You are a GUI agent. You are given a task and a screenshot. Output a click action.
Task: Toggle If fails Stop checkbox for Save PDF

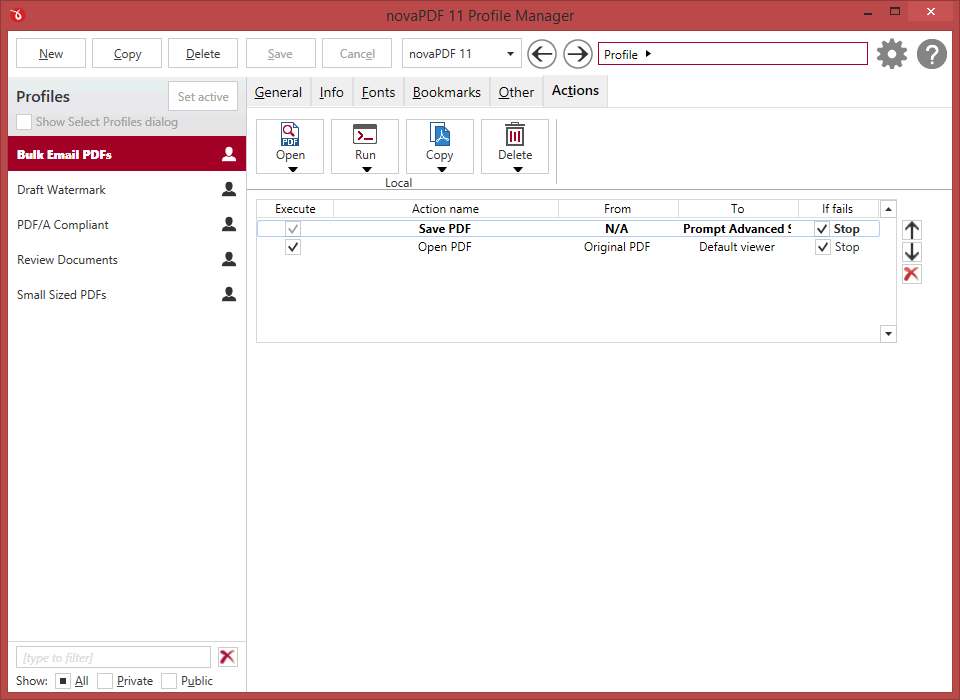822,228
